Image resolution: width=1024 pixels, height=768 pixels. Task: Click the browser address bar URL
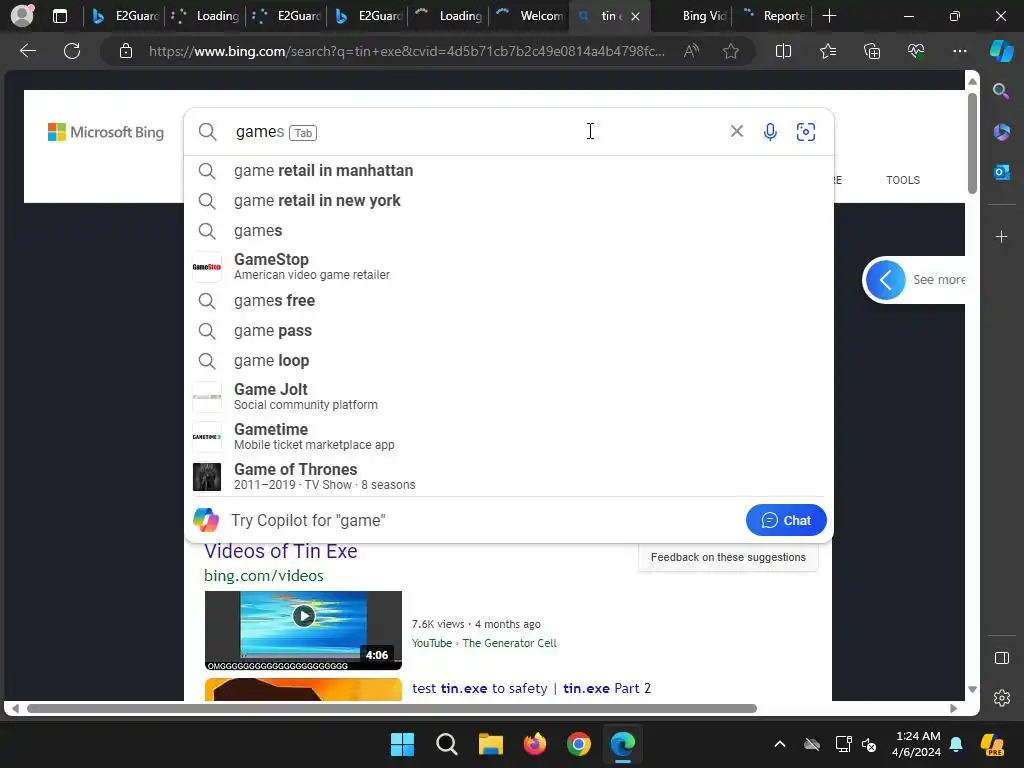[x=406, y=51]
